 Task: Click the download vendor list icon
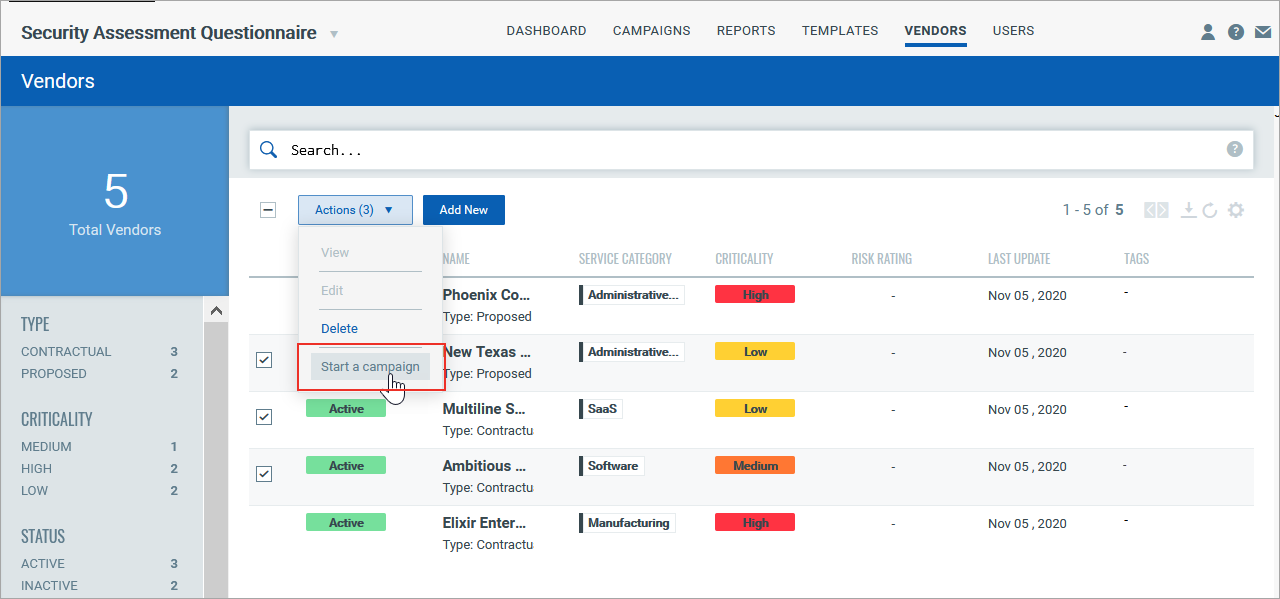pos(1188,210)
